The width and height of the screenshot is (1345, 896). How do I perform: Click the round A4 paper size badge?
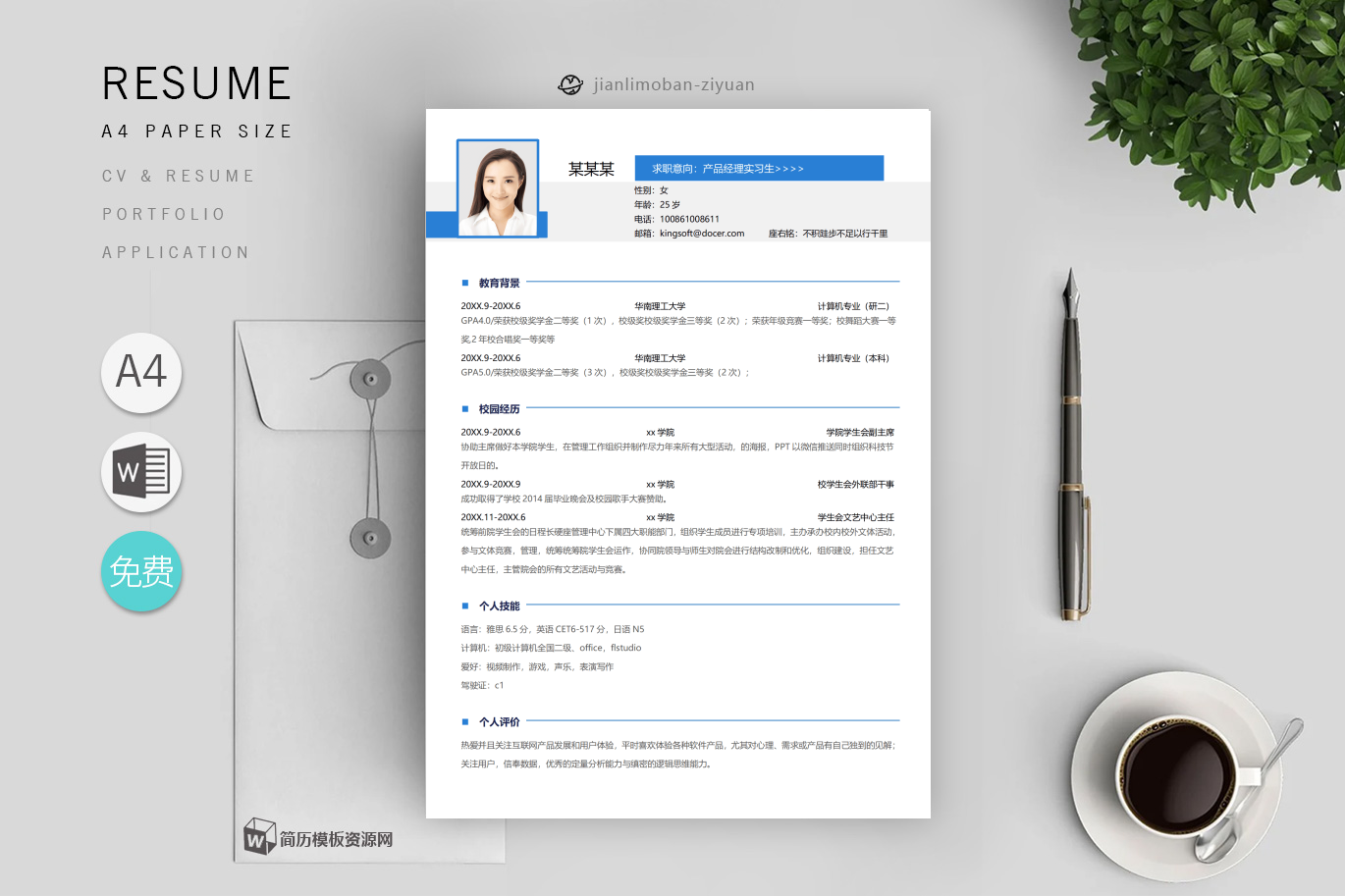click(141, 372)
